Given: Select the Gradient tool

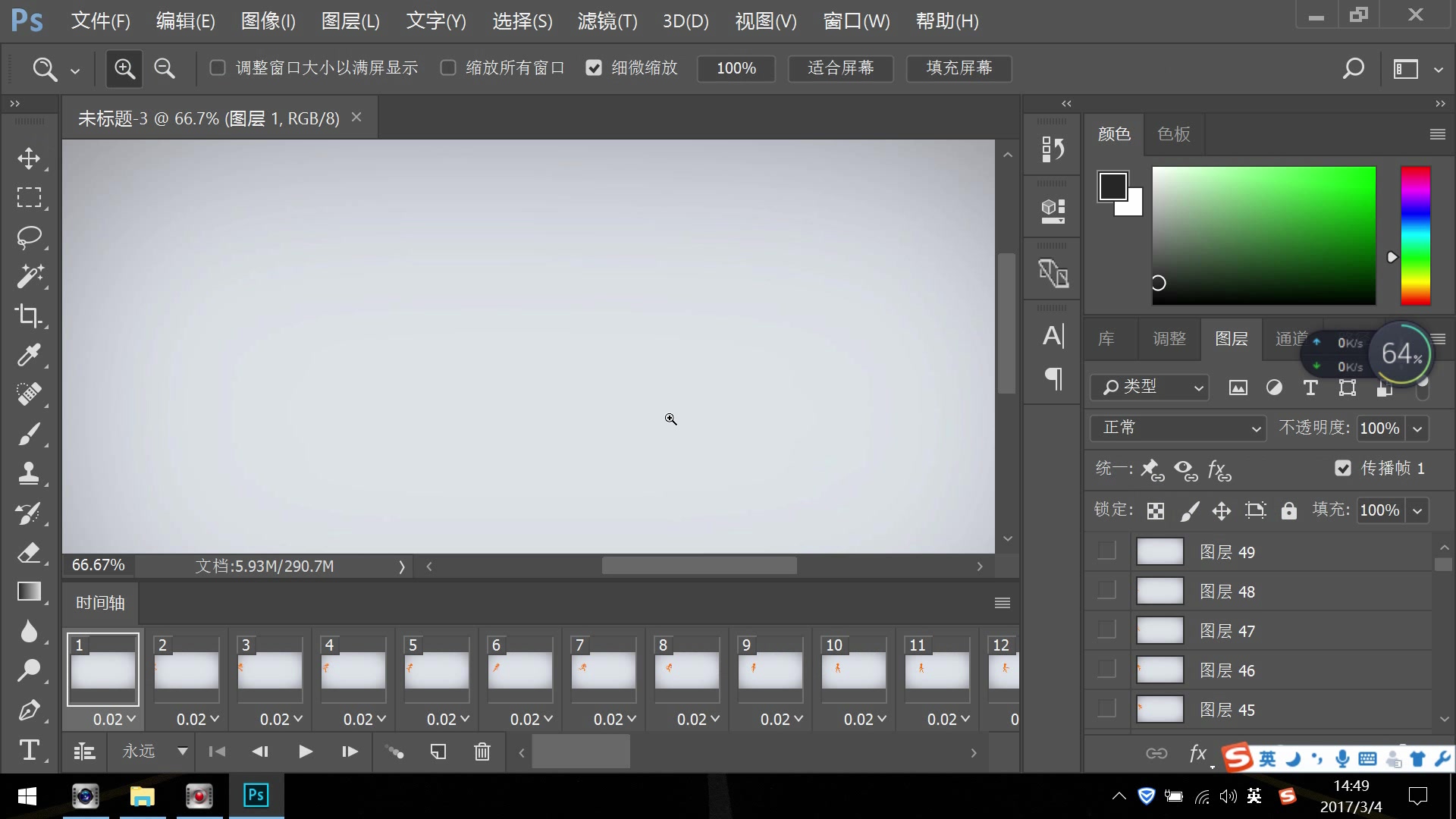Looking at the screenshot, I should click(x=29, y=592).
